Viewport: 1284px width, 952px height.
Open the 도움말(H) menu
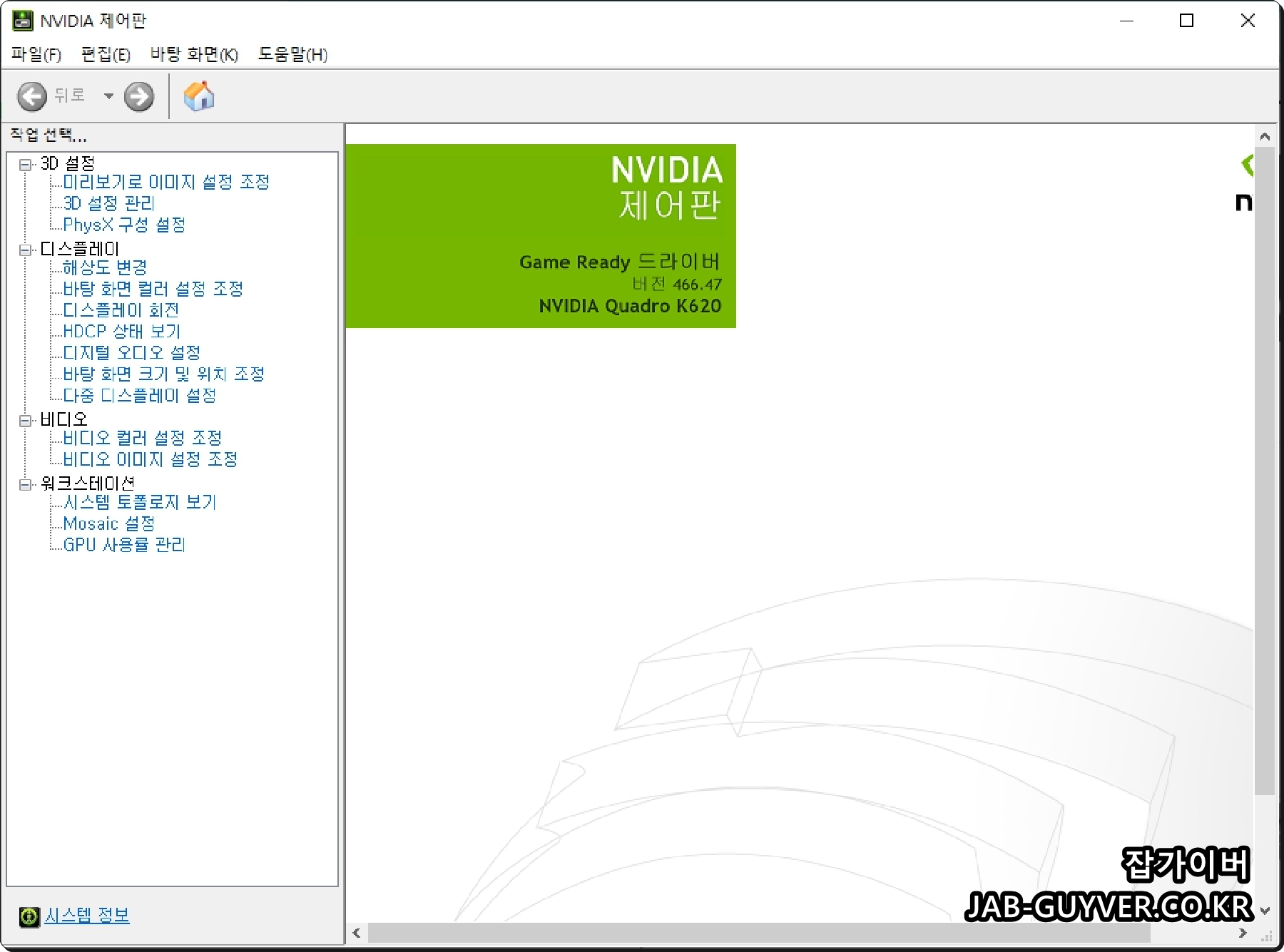[292, 54]
